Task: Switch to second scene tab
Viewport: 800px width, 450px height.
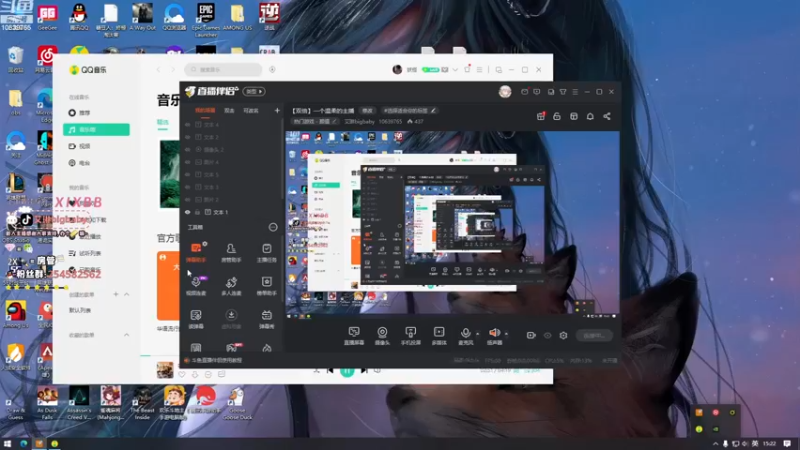Action: click(x=229, y=111)
